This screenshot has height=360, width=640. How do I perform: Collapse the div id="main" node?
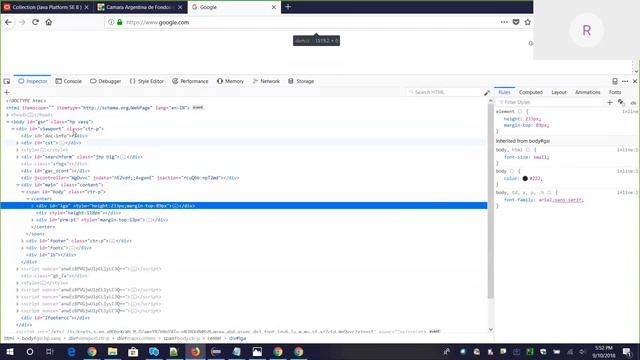click(18, 185)
